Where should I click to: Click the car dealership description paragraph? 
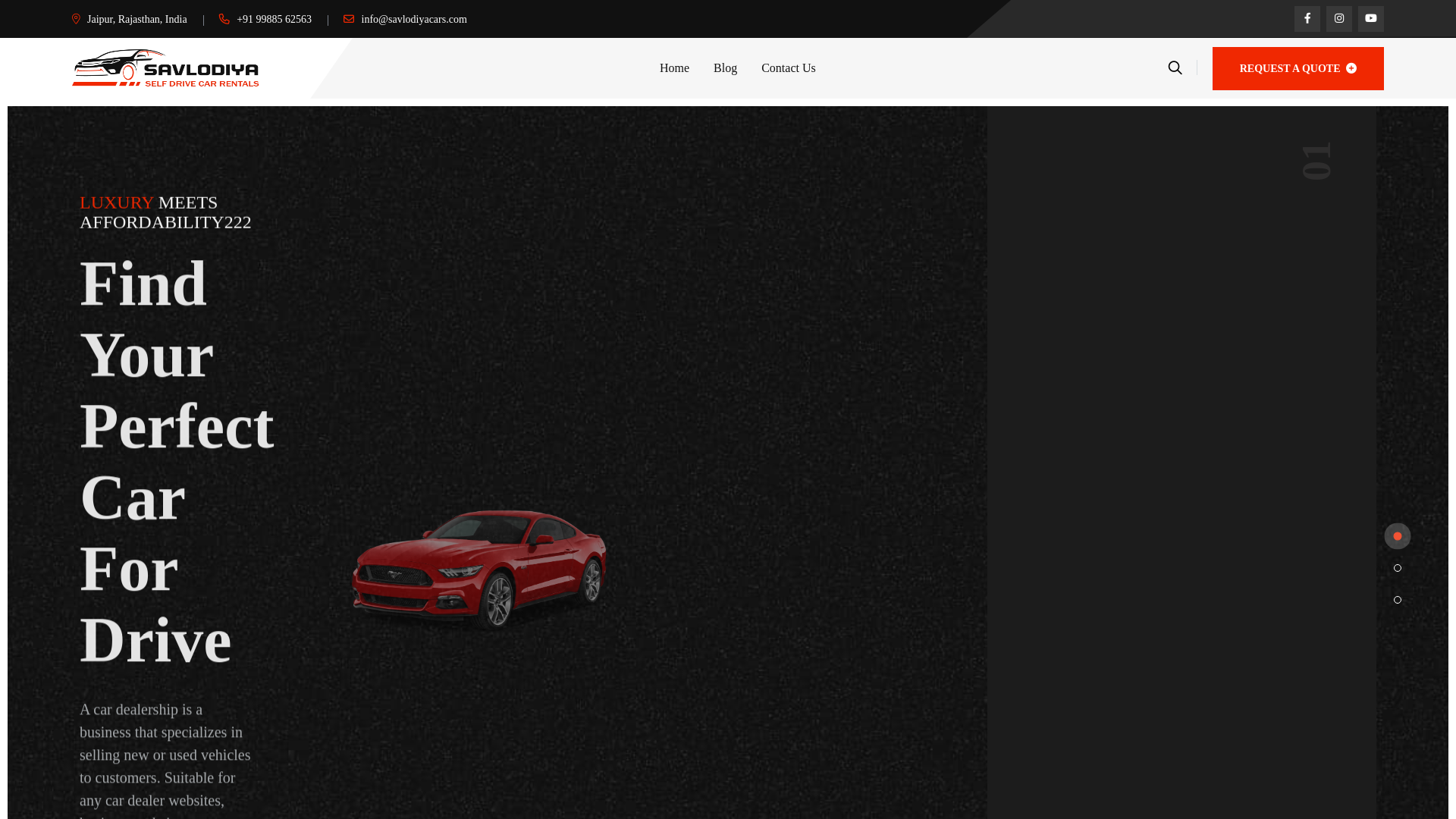(x=165, y=760)
